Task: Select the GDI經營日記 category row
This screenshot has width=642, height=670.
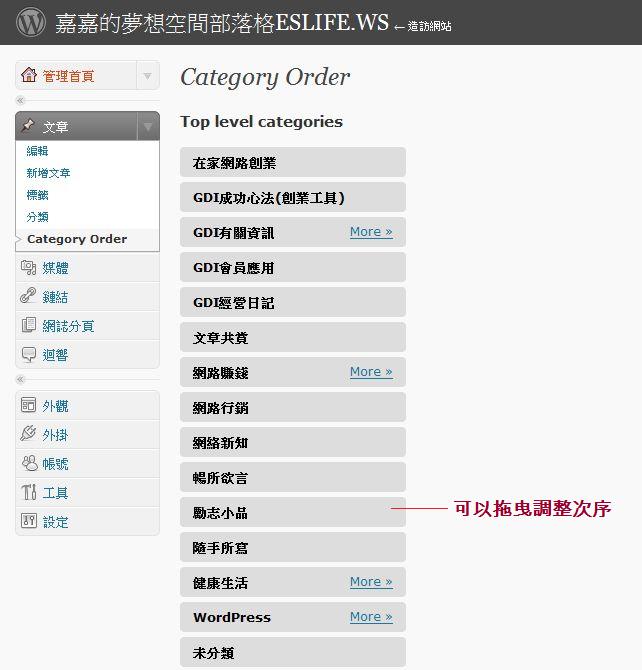Action: 293,303
